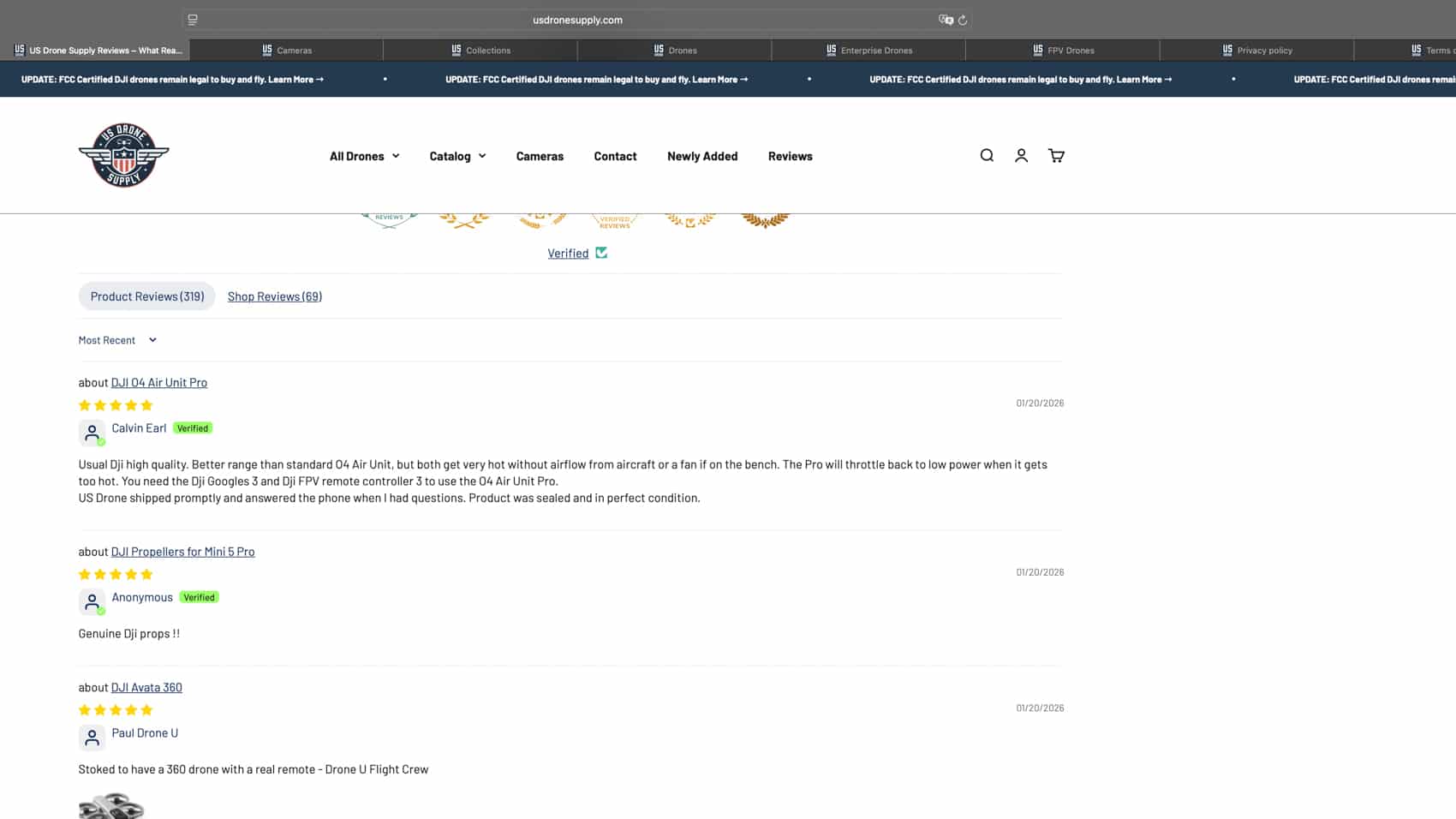Viewport: 1456px width, 819px height.
Task: Open the DJI O4 Air Unit Pro link
Action: pyautogui.click(x=158, y=383)
